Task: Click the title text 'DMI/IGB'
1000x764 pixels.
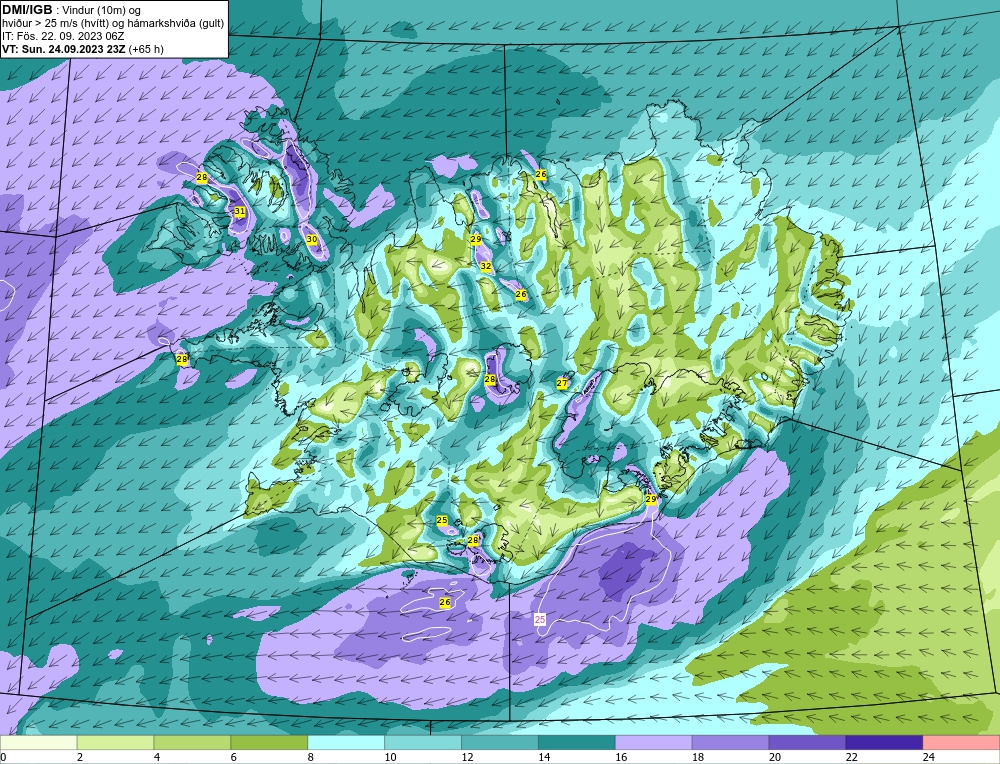Action: (27, 10)
